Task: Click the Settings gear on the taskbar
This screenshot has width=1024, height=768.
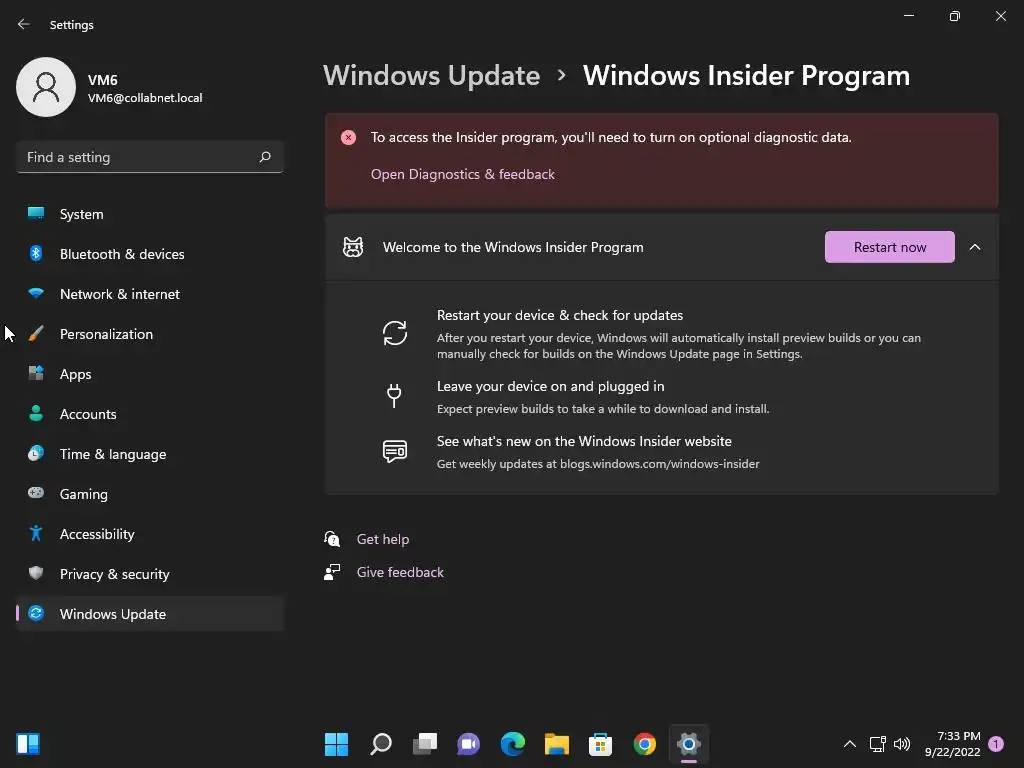Action: (x=689, y=744)
